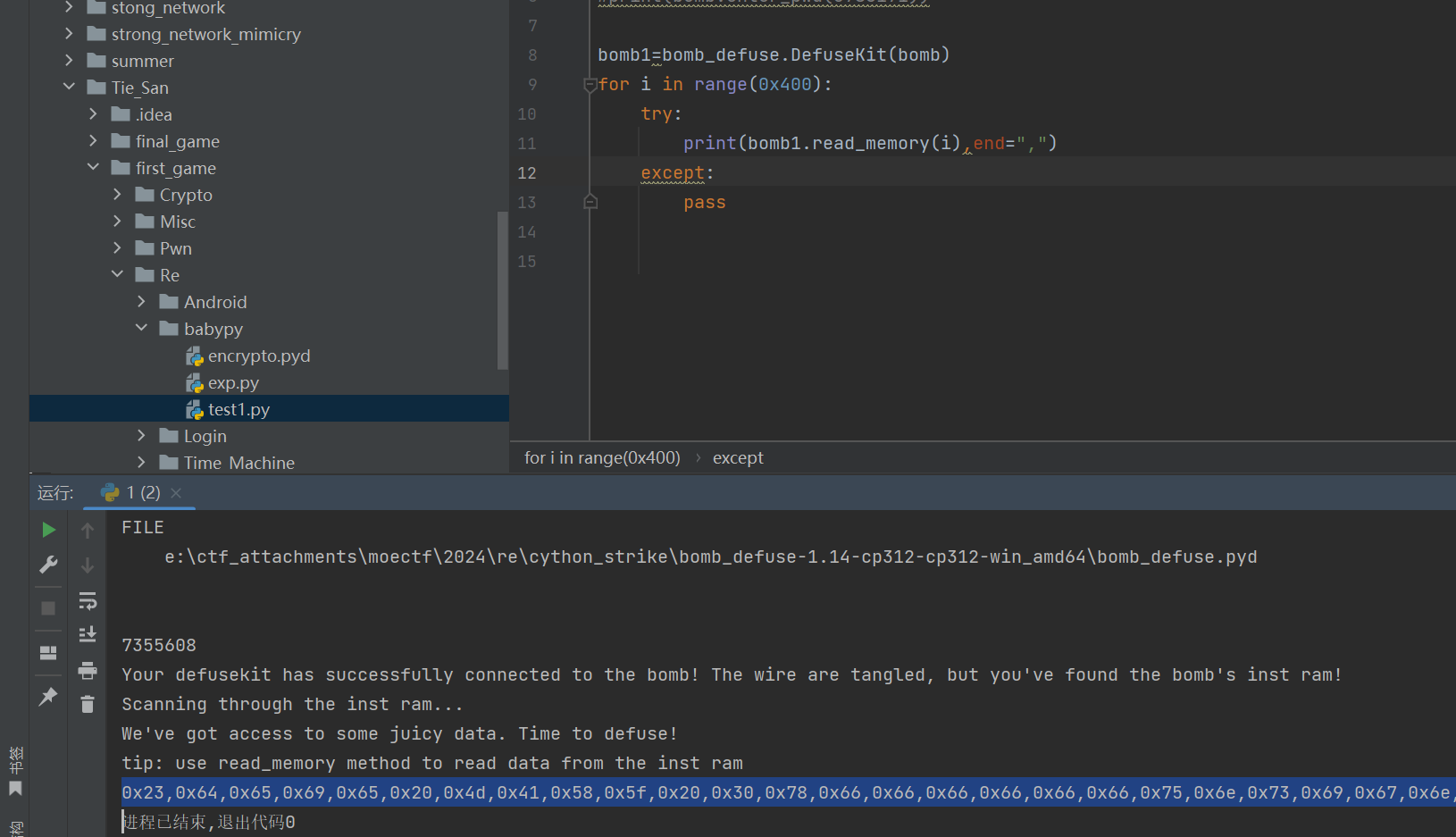Clear console with trash icon
The width and height of the screenshot is (1456, 837).
(x=88, y=705)
